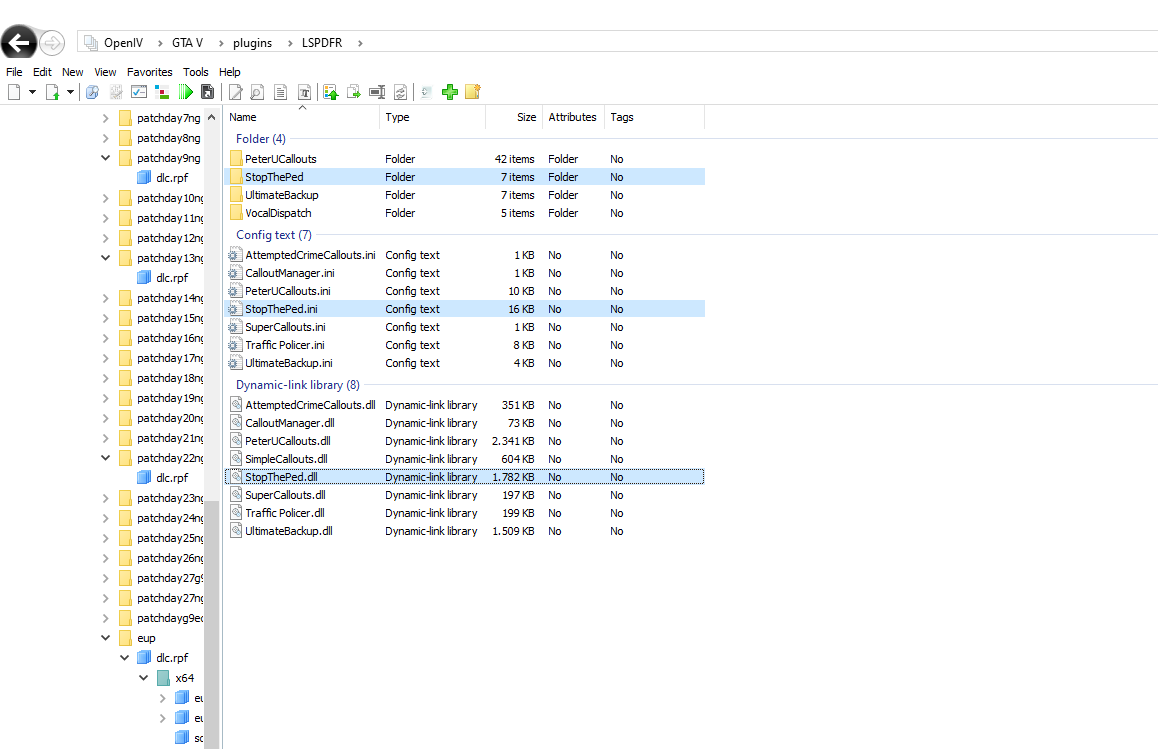
Task: Click the green play arrow toolbar icon
Action: click(186, 92)
